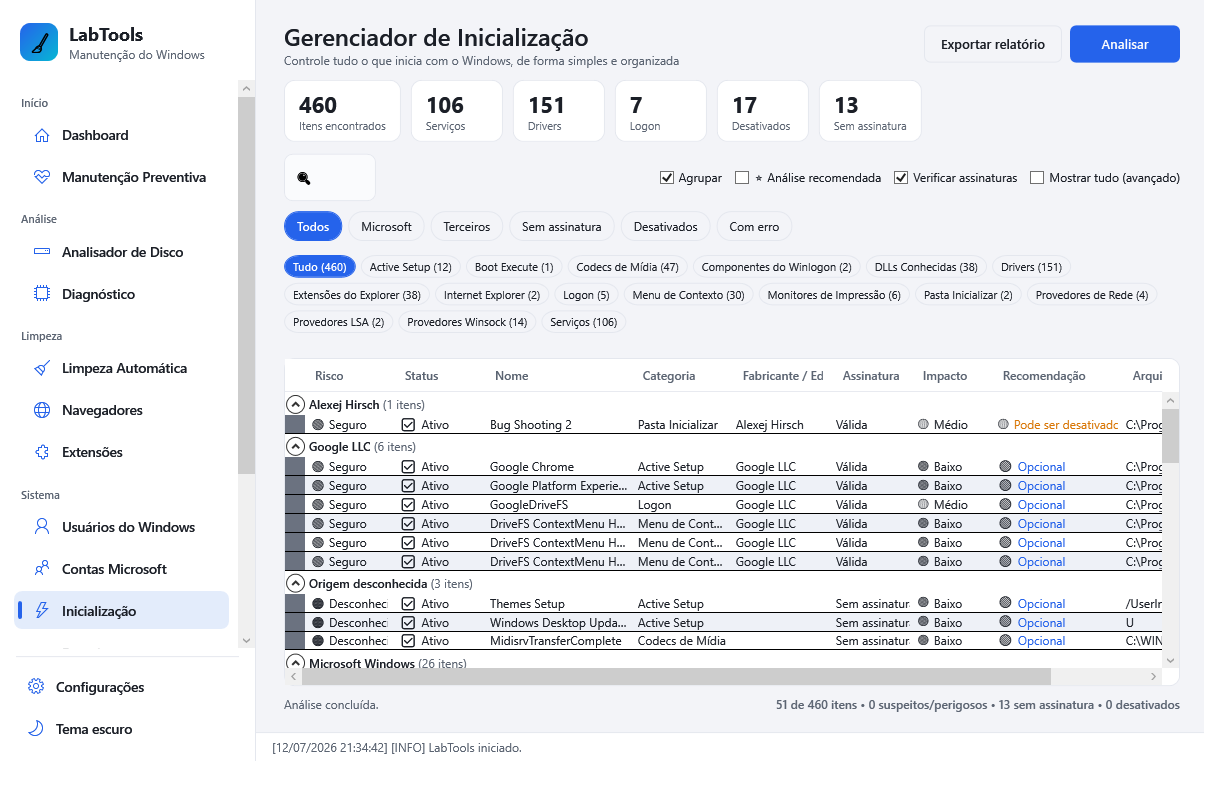Screen dimensions: 1220x800
Task: Enable the Análise recomendada checkbox
Action: tap(742, 178)
